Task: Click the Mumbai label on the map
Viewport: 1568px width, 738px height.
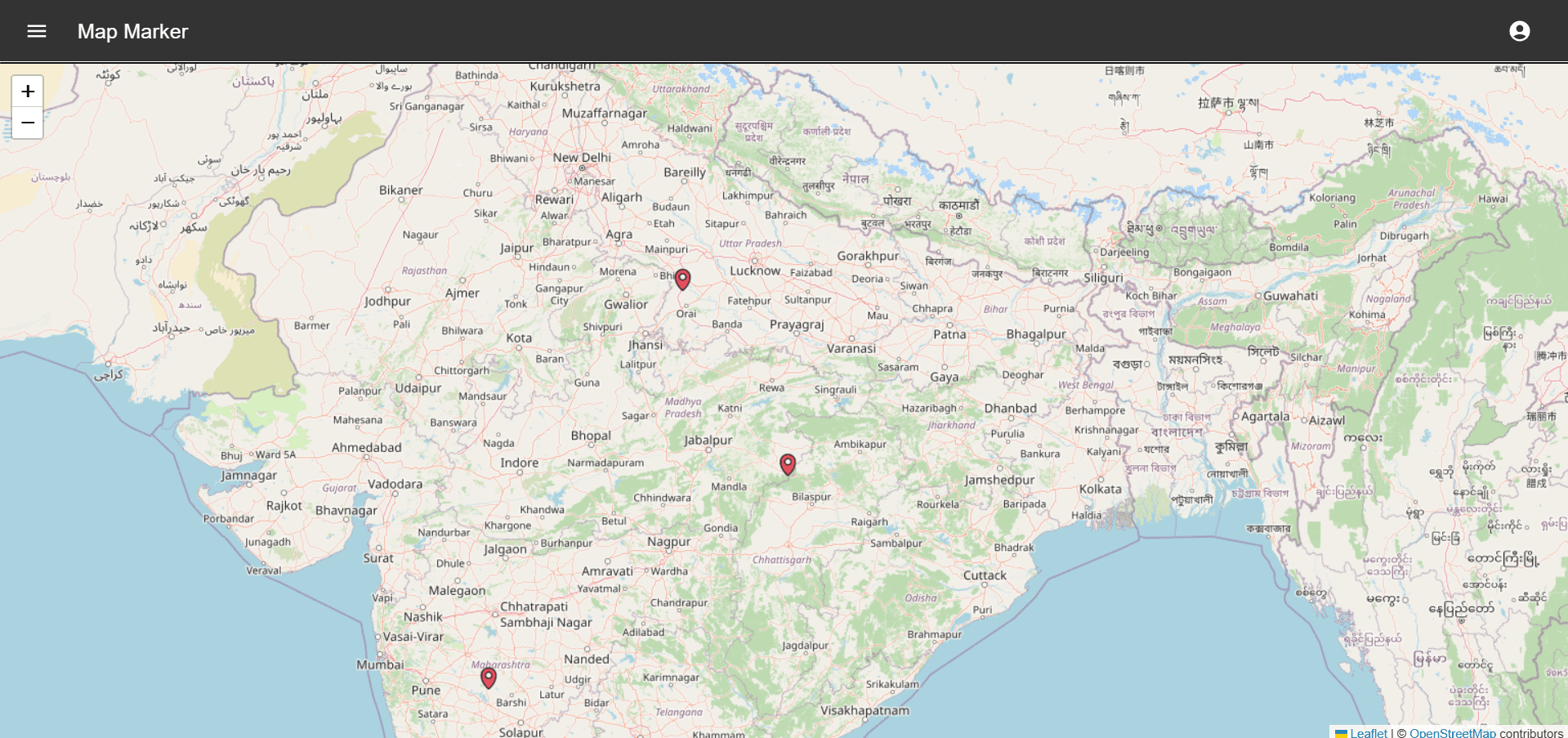Action: pyautogui.click(x=380, y=664)
